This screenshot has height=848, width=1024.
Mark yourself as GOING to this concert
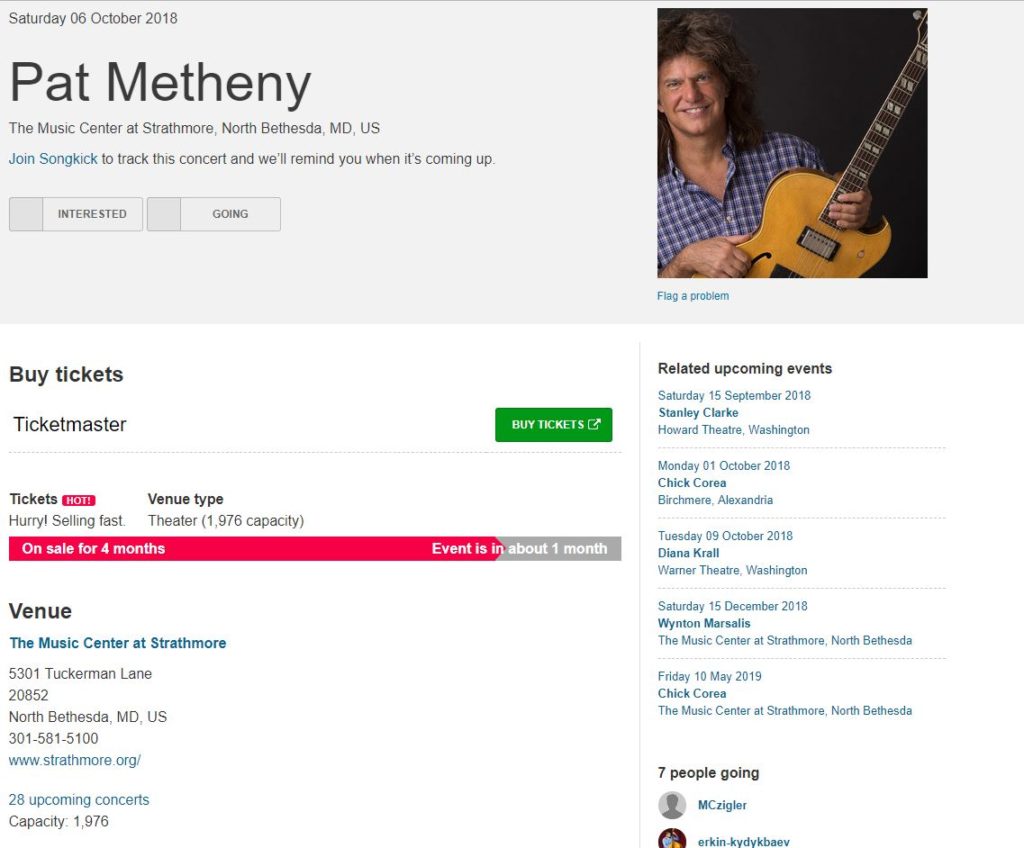tap(213, 214)
